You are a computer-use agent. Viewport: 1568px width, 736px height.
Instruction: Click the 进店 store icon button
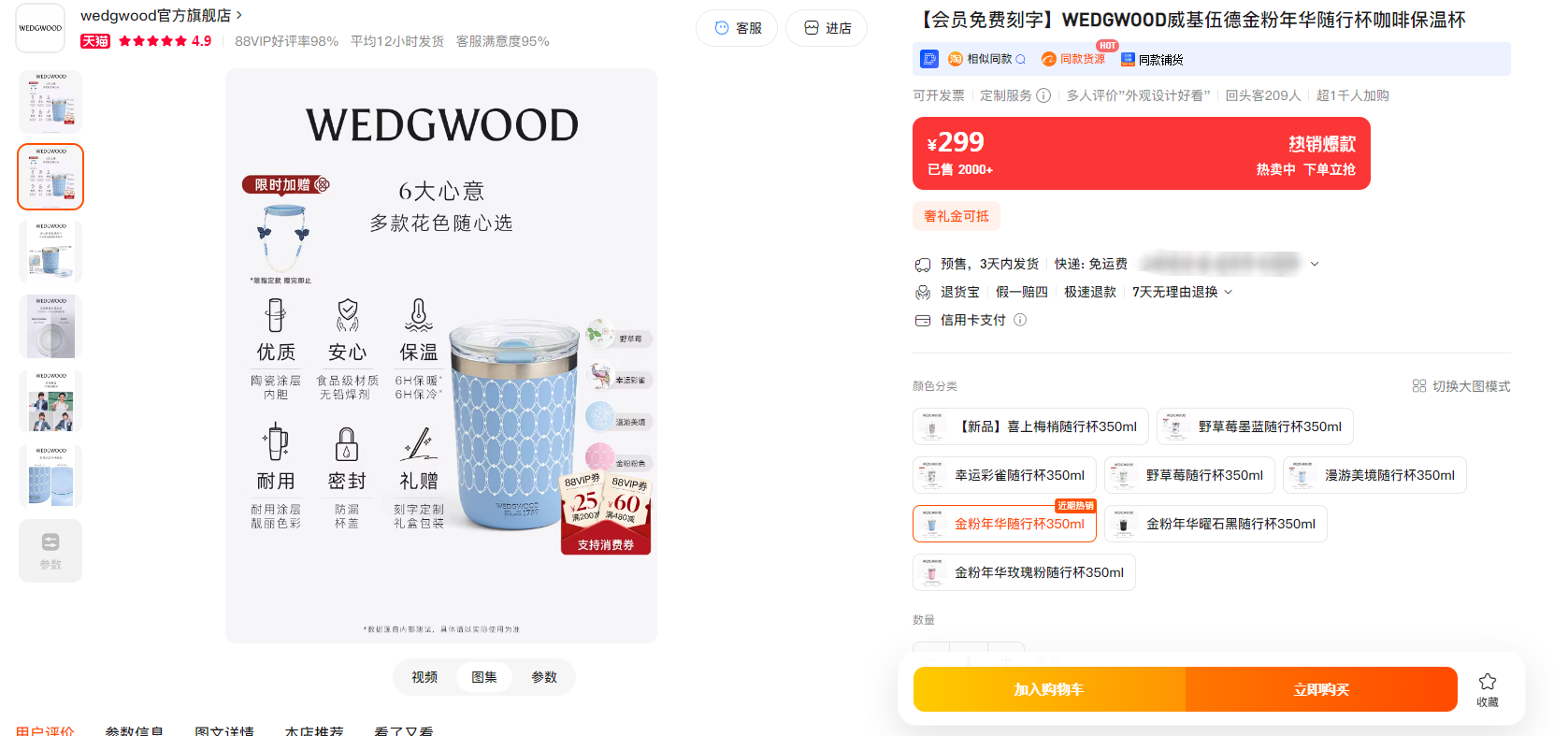pyautogui.click(x=827, y=28)
